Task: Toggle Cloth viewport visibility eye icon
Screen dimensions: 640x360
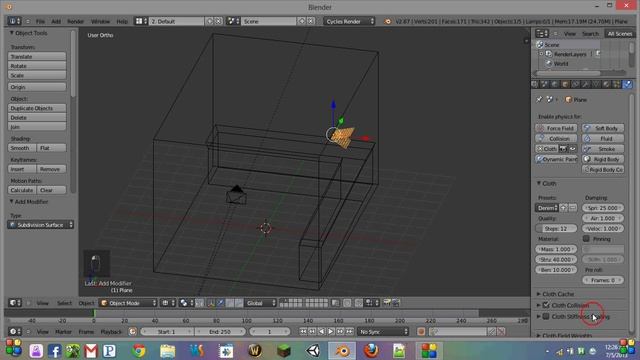Action: click(573, 149)
